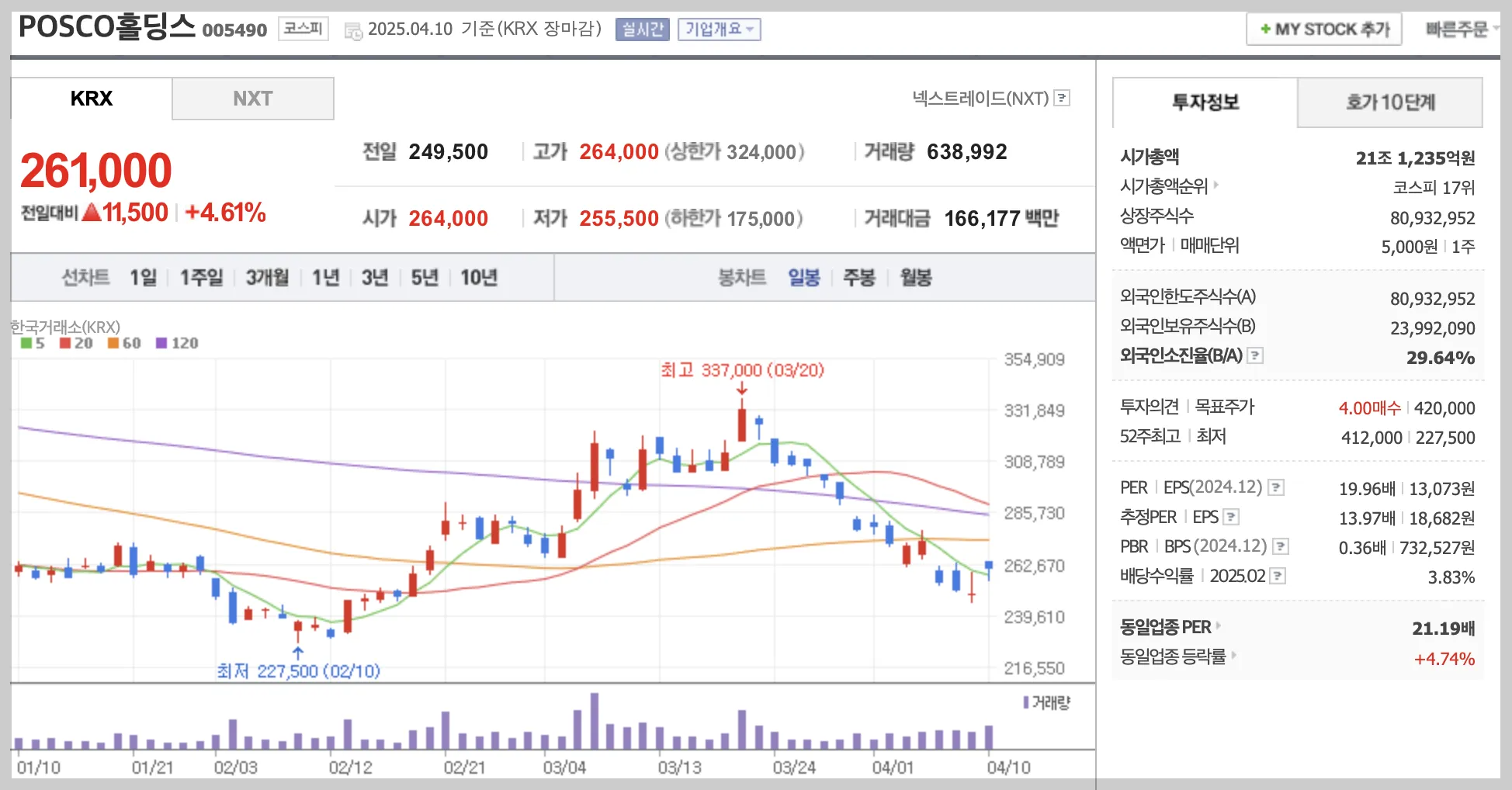Click the 4.00매수 opinion value
Screen dimensions: 1512x790
[1369, 408]
